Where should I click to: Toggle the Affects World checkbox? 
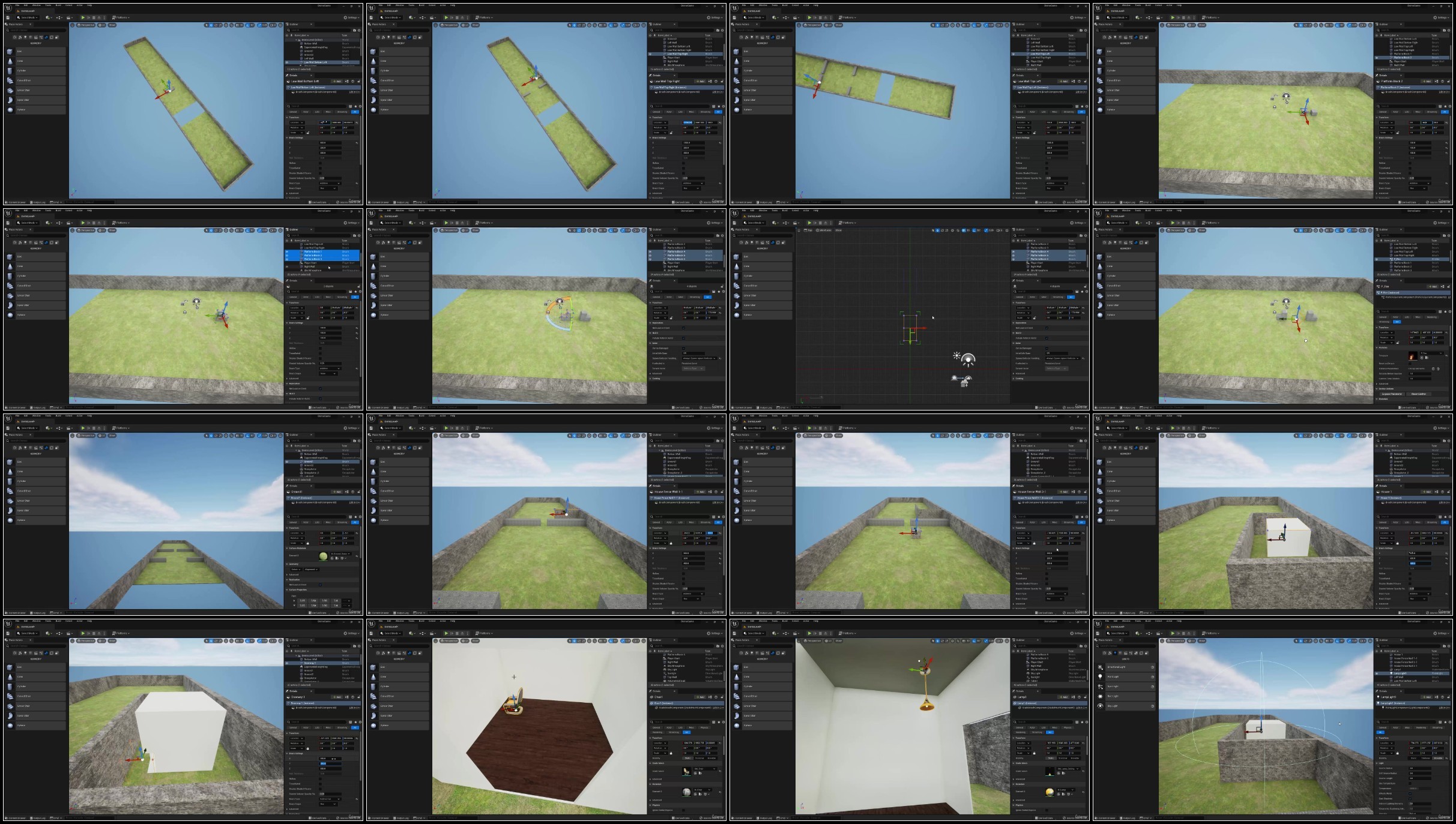click(1410, 793)
